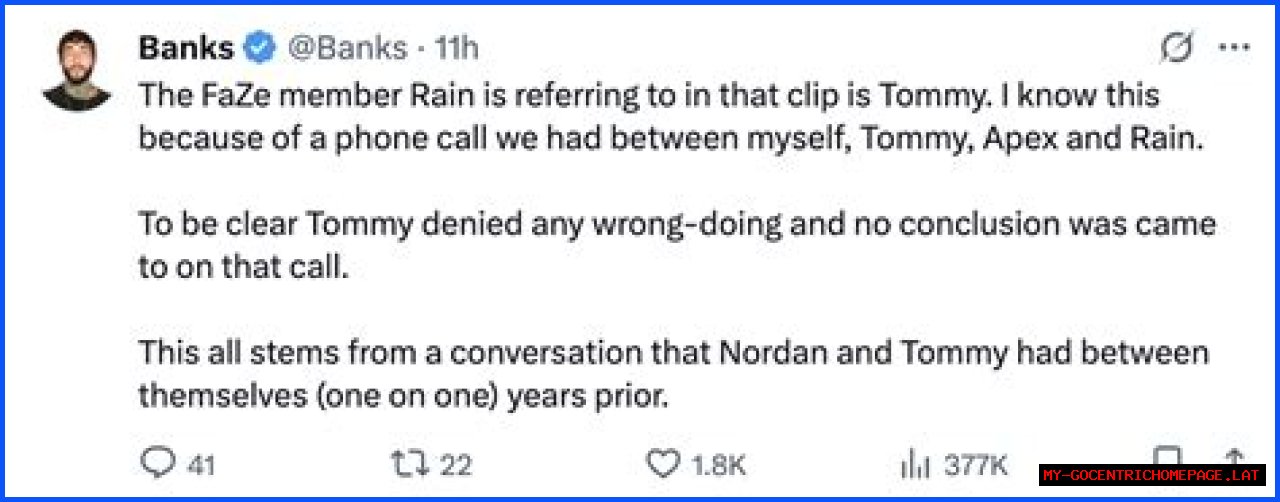Click the 377K views count
The width and height of the screenshot is (1280, 502).
[976, 464]
